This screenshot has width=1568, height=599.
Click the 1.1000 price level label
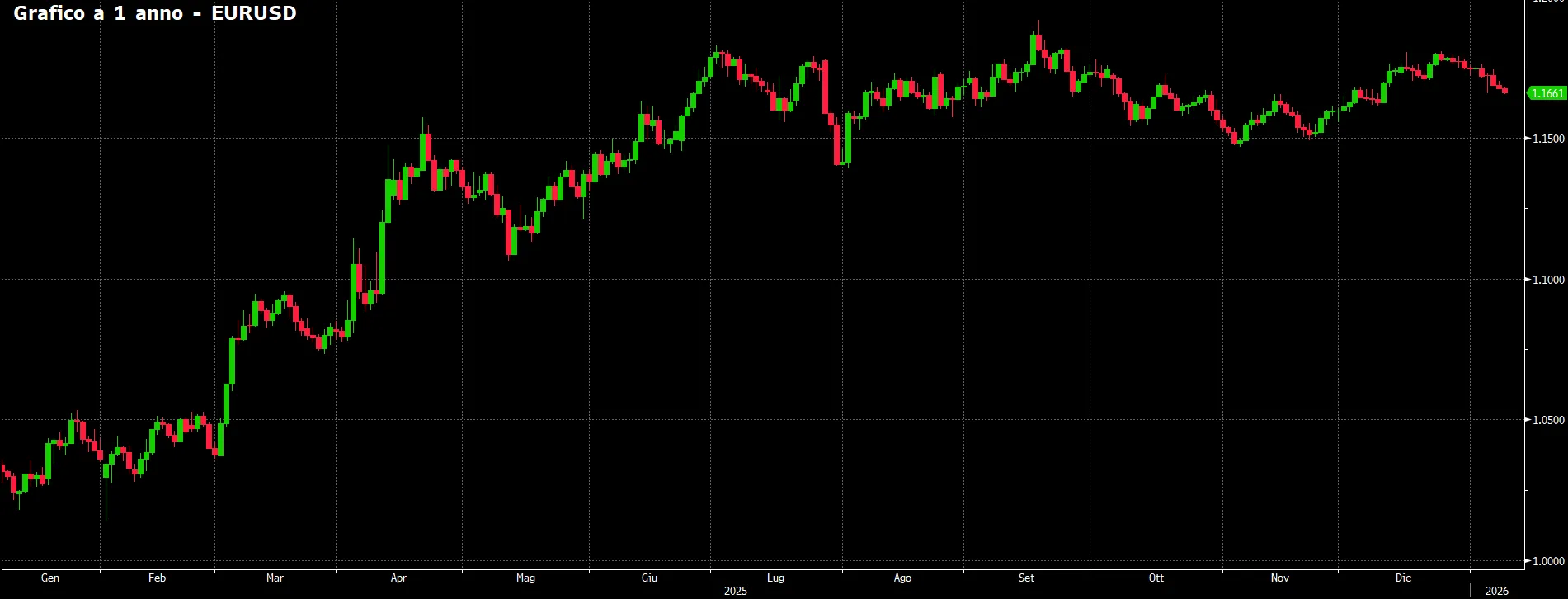[x=1548, y=280]
